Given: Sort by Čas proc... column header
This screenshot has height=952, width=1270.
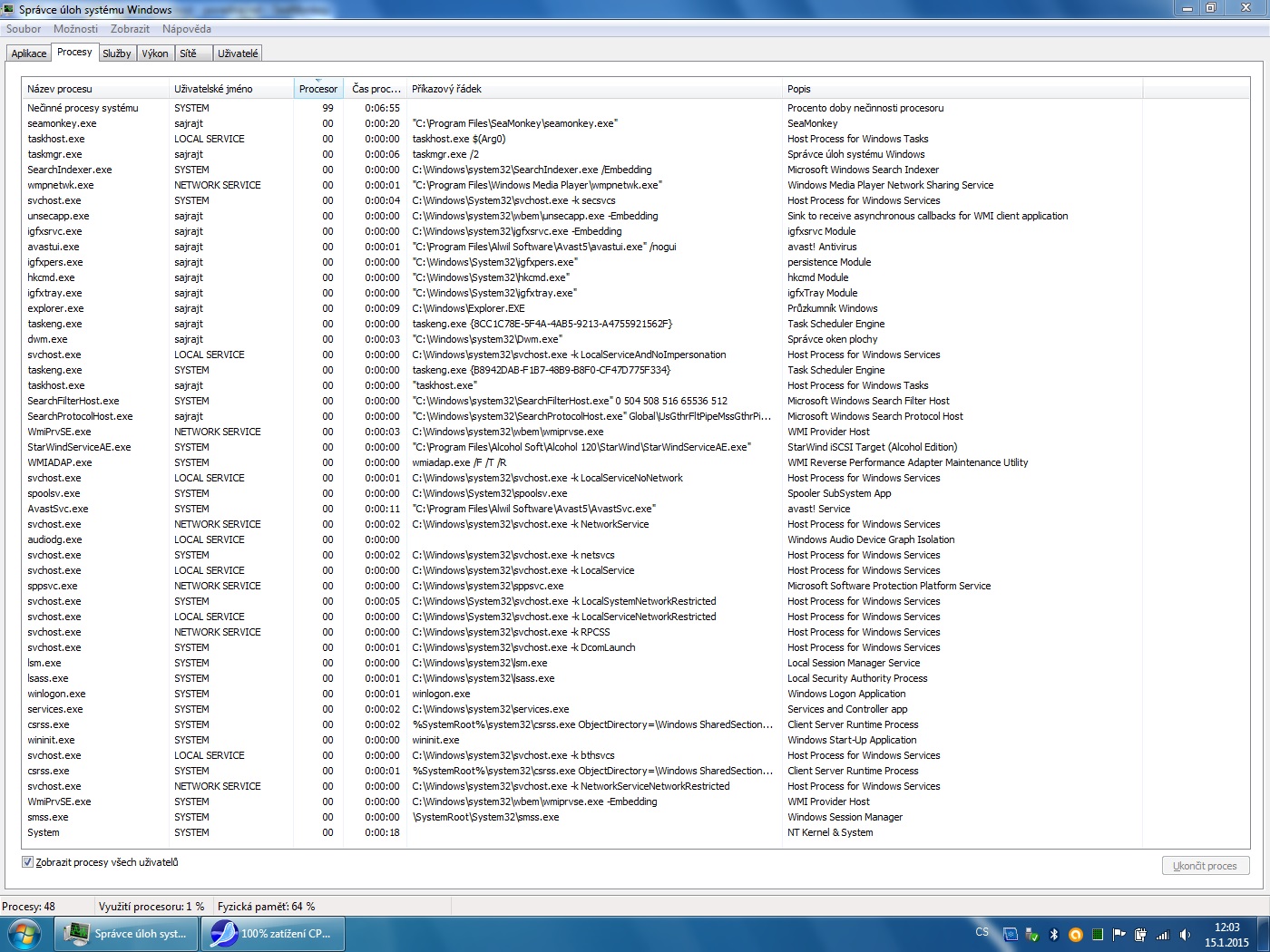Looking at the screenshot, I should (376, 89).
